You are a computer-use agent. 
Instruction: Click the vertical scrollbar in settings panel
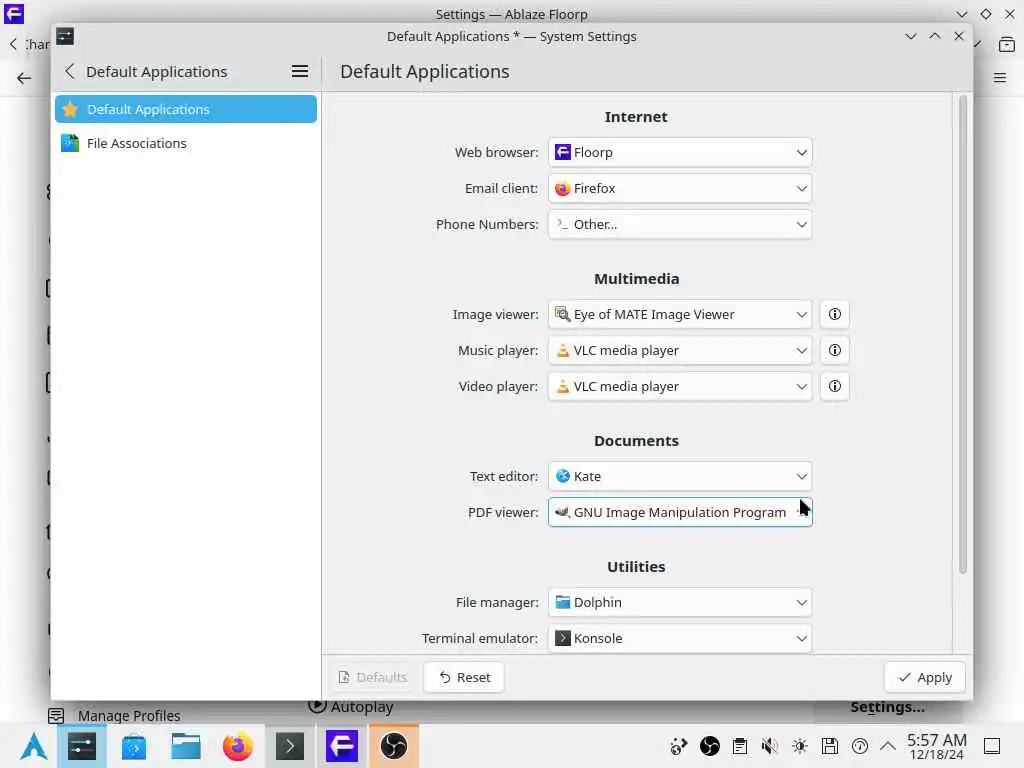click(963, 334)
